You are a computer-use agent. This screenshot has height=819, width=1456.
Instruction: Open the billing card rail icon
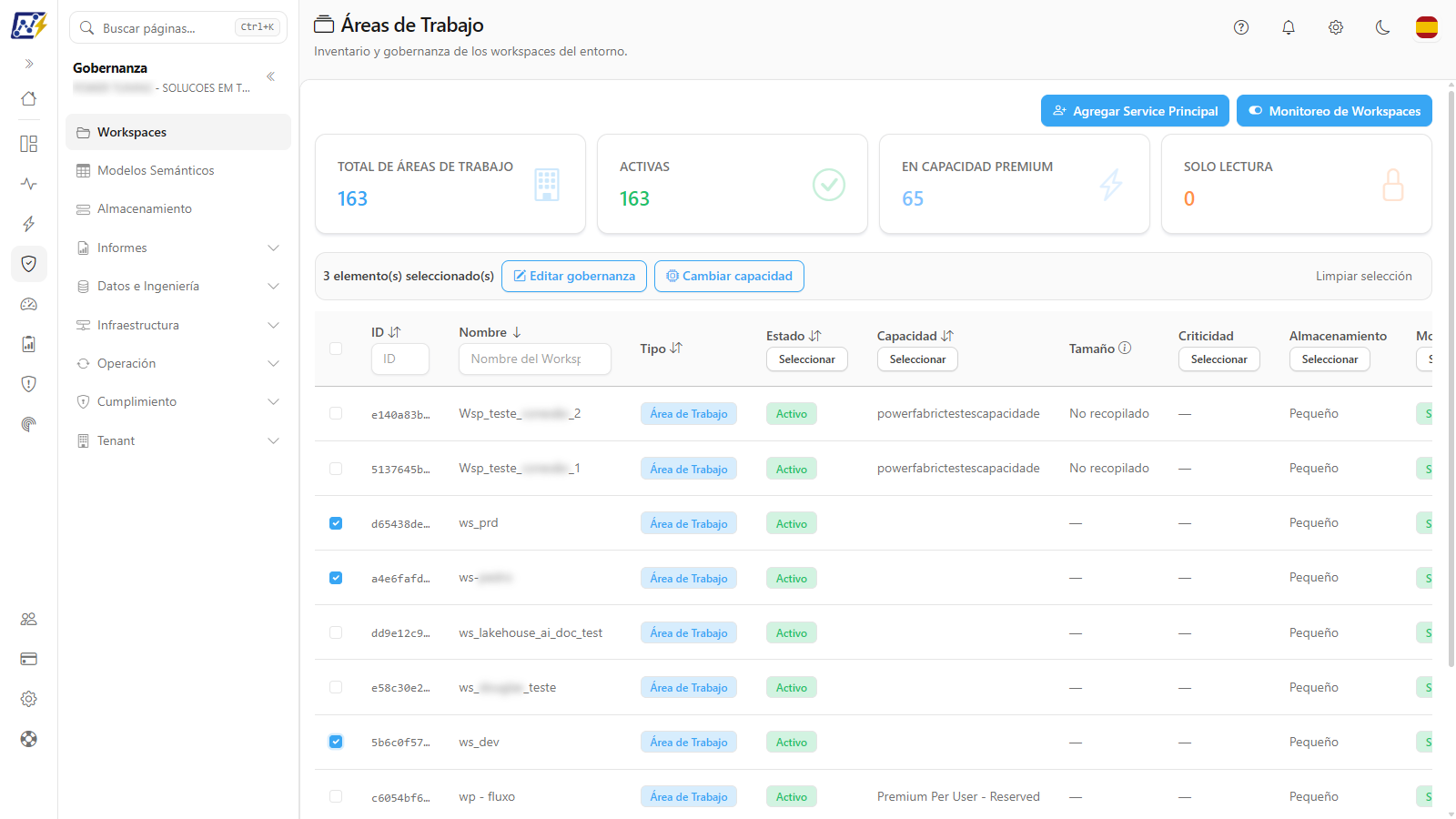point(29,659)
